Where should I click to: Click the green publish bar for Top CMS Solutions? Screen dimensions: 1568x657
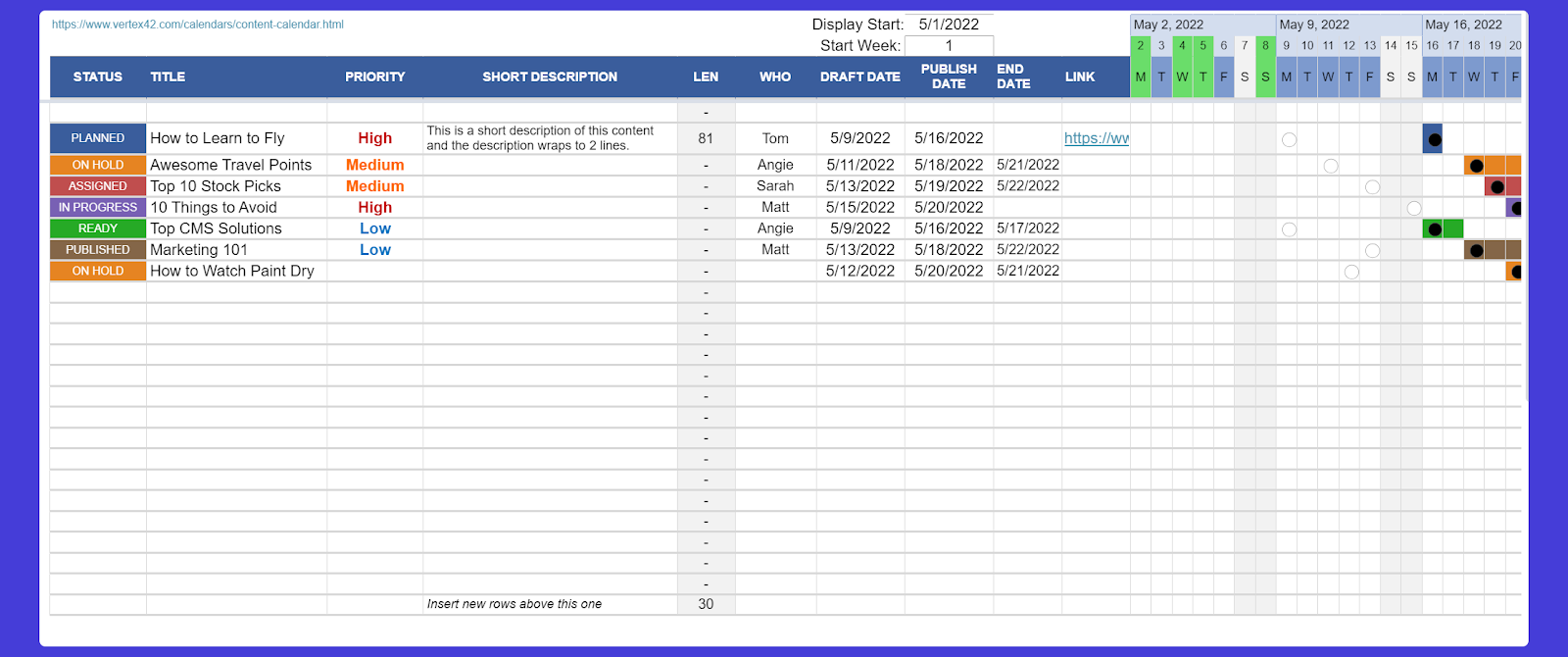(x=1443, y=228)
